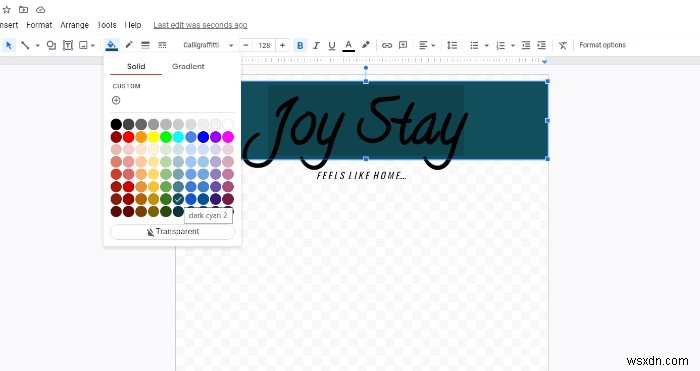The height and width of the screenshot is (371, 700).
Task: Pick the magenta color swatch
Action: [x=228, y=137]
